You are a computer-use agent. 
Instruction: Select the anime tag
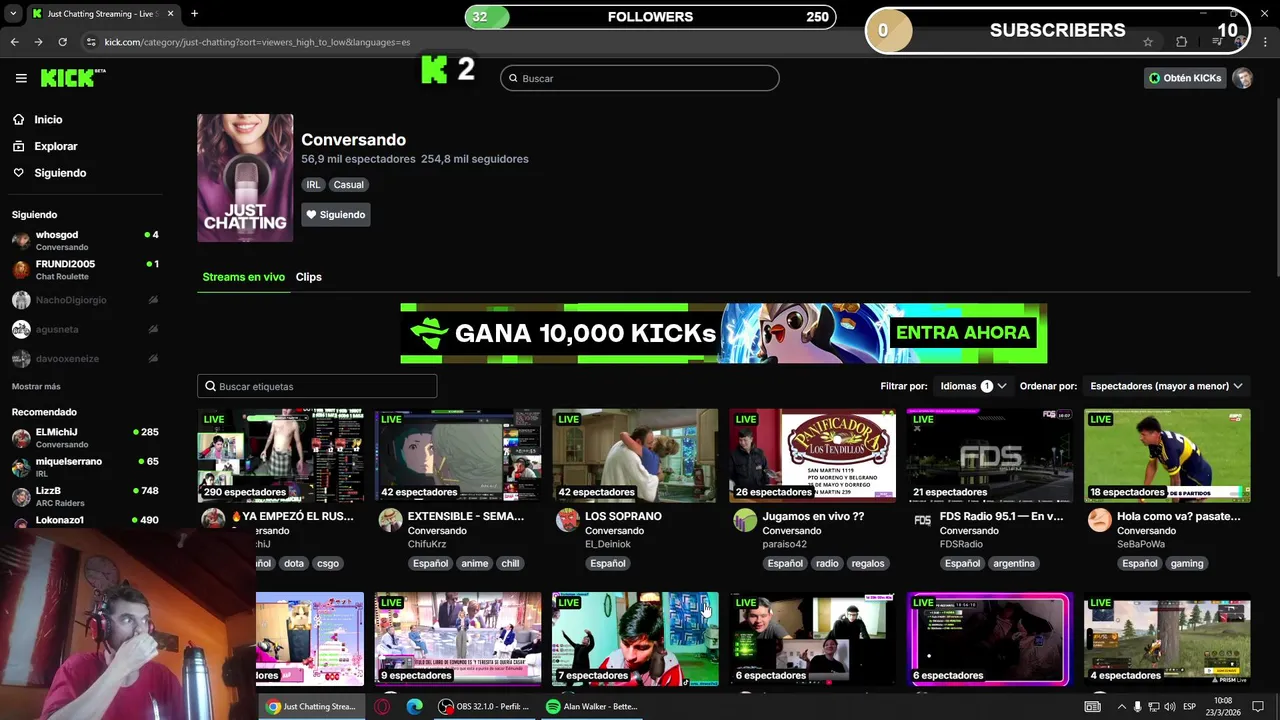[475, 564]
